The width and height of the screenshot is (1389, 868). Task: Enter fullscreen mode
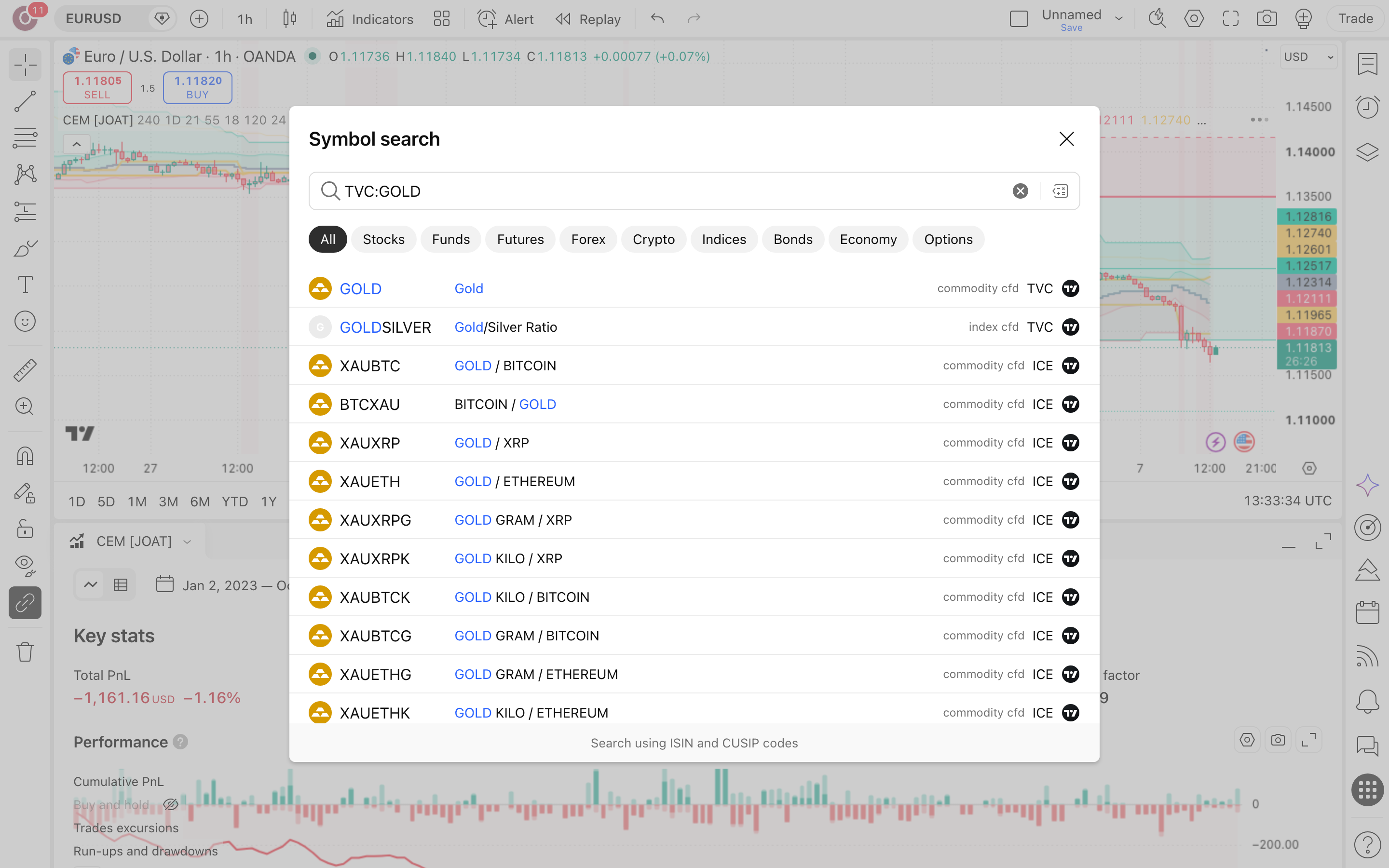pyautogui.click(x=1230, y=19)
